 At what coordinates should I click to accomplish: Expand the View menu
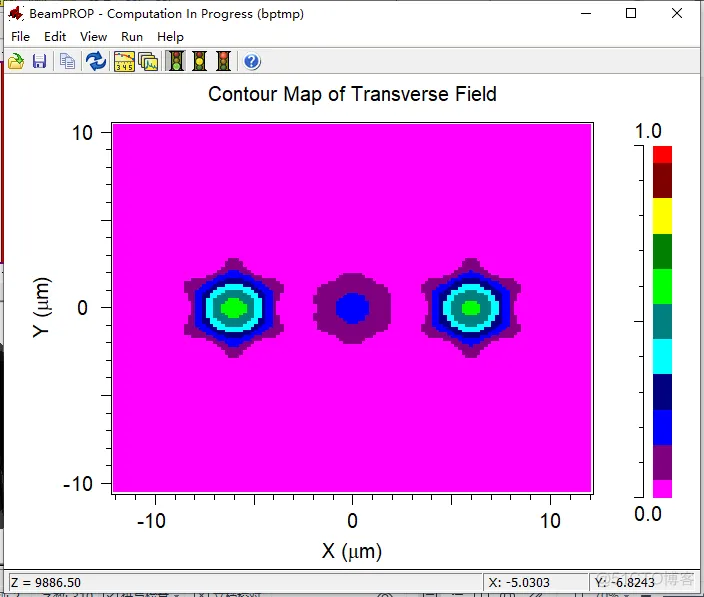[x=93, y=37]
